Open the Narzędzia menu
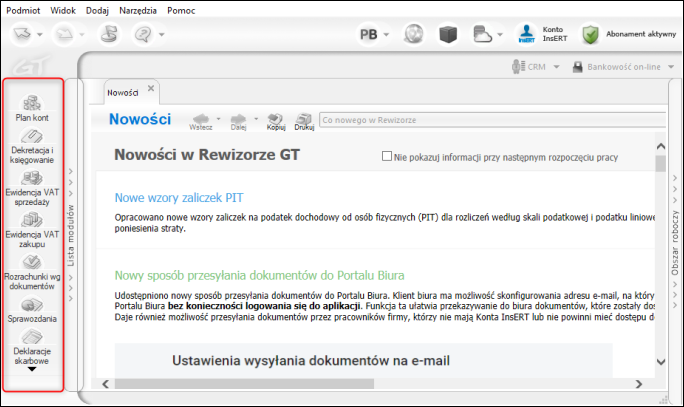Viewport: 684px width, 407px height. [x=138, y=10]
